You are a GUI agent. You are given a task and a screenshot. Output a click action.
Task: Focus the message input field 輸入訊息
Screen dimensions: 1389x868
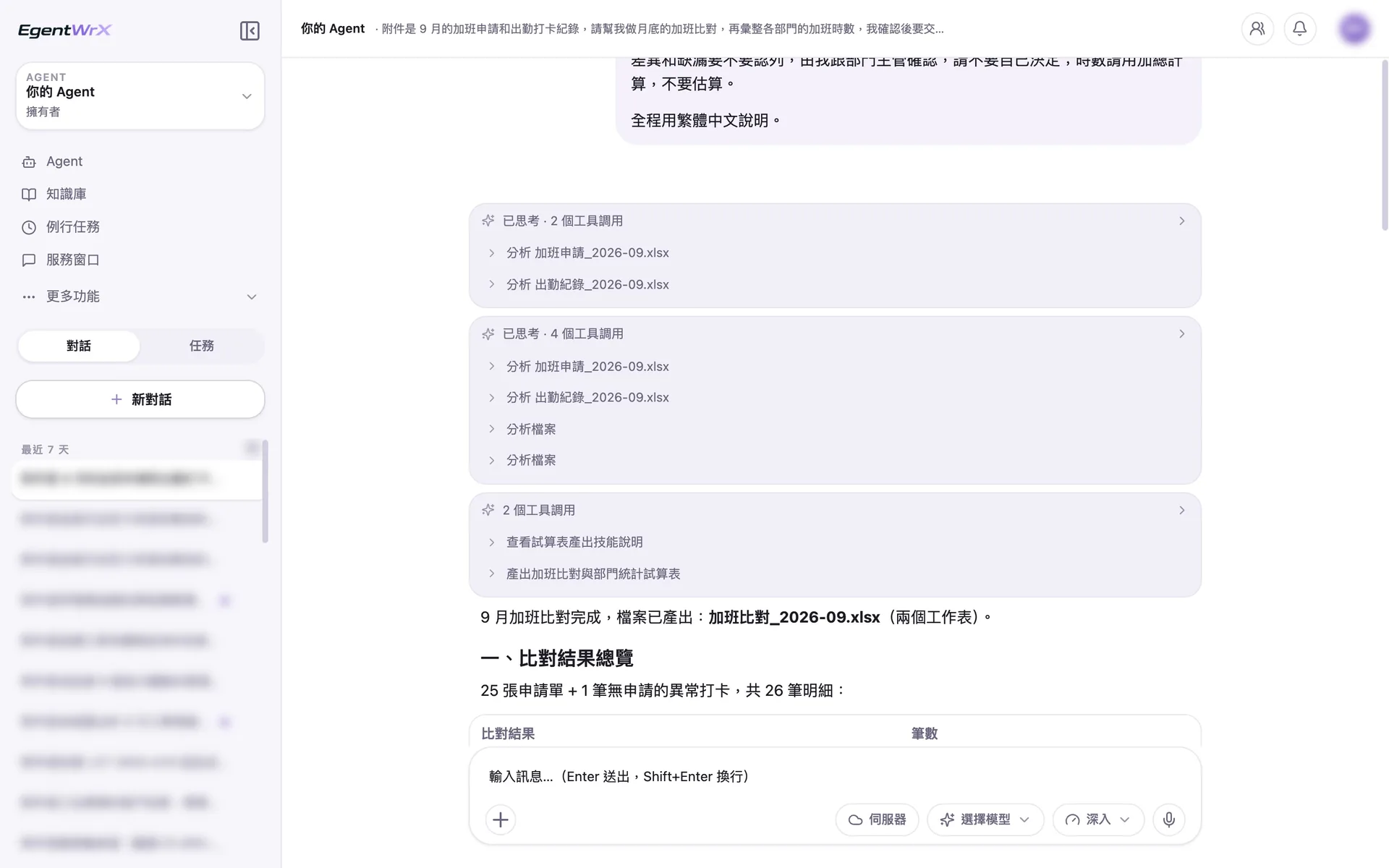click(835, 776)
